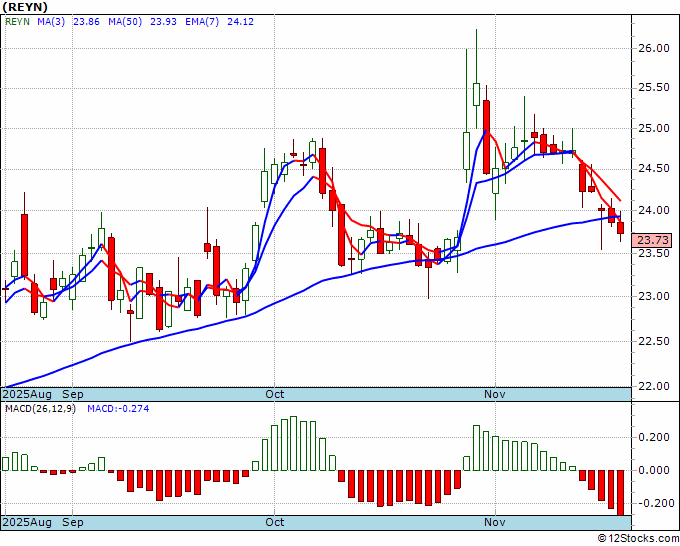Viewport: 680px width, 546px height.
Task: Click the 26.00 price axis label
Action: tap(654, 48)
